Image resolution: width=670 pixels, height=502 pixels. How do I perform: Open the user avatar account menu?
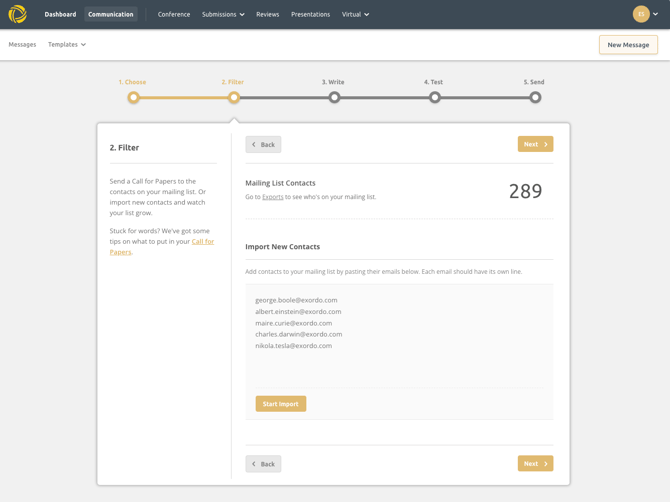645,14
